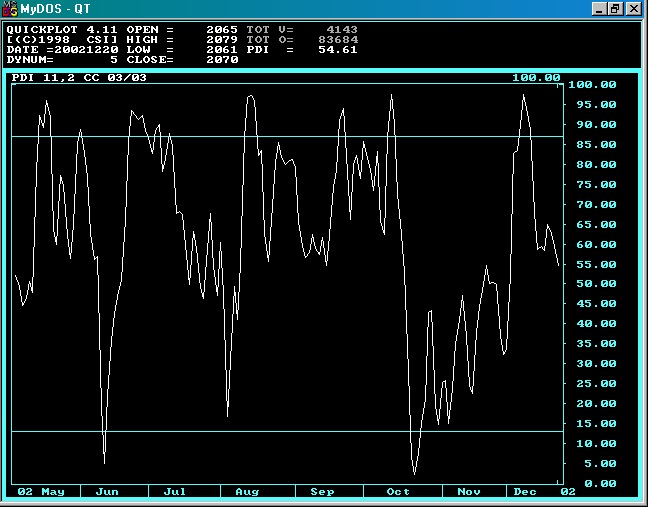Click the 50.00 y-axis label
Screen dimensions: 648x507
[x=596, y=283]
